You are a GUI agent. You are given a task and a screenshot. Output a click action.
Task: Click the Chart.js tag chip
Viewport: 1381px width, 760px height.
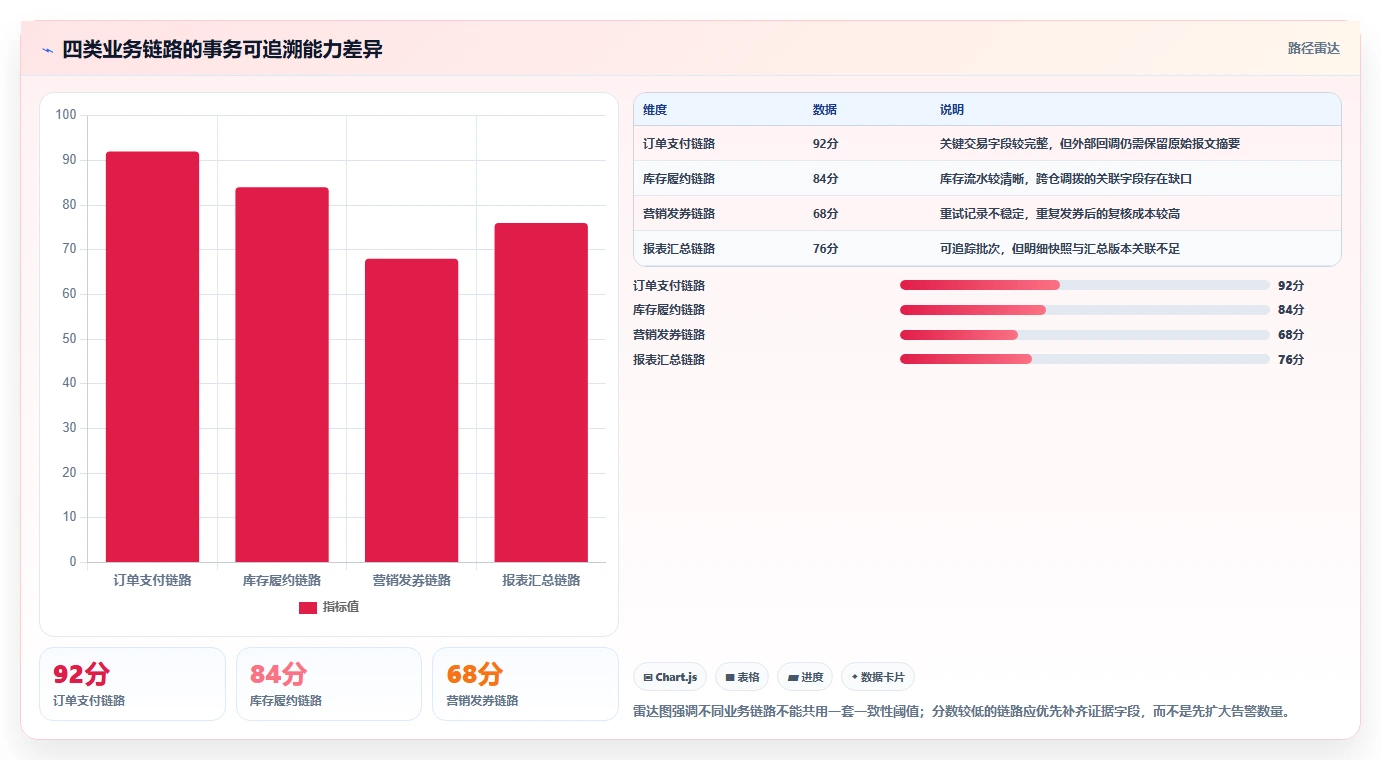point(670,677)
